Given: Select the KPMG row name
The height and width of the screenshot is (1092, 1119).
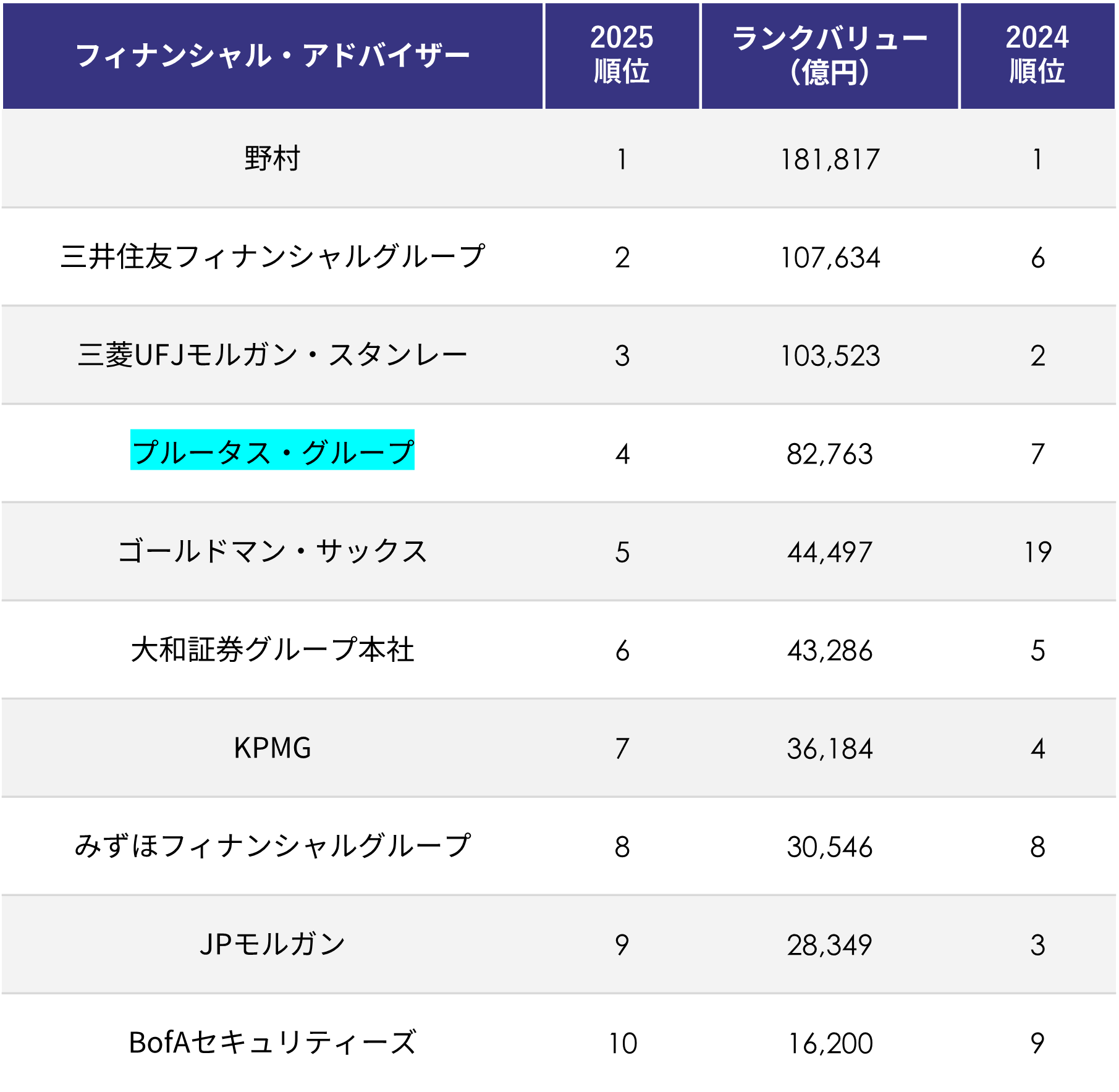Looking at the screenshot, I should (x=272, y=748).
